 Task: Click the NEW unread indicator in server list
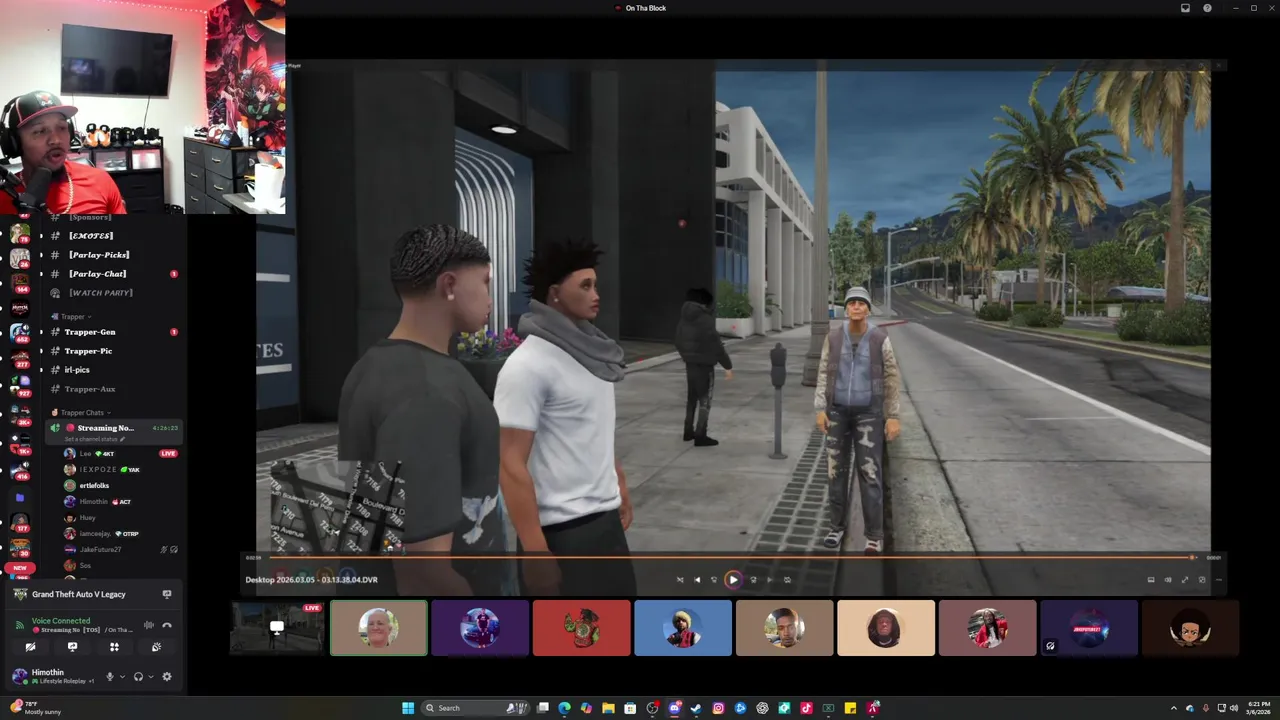(x=19, y=568)
